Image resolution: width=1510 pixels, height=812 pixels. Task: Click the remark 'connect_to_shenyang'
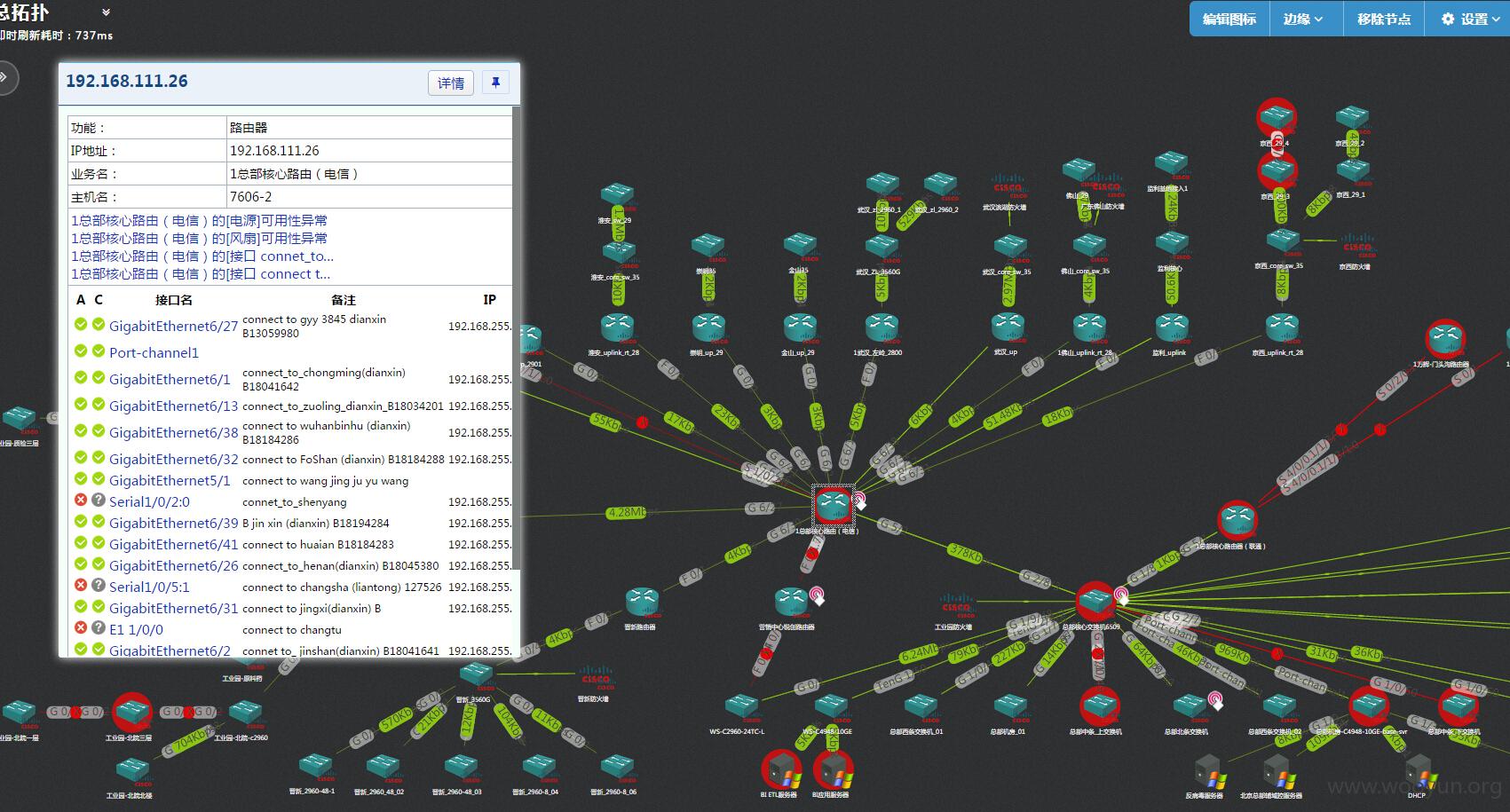(x=295, y=501)
